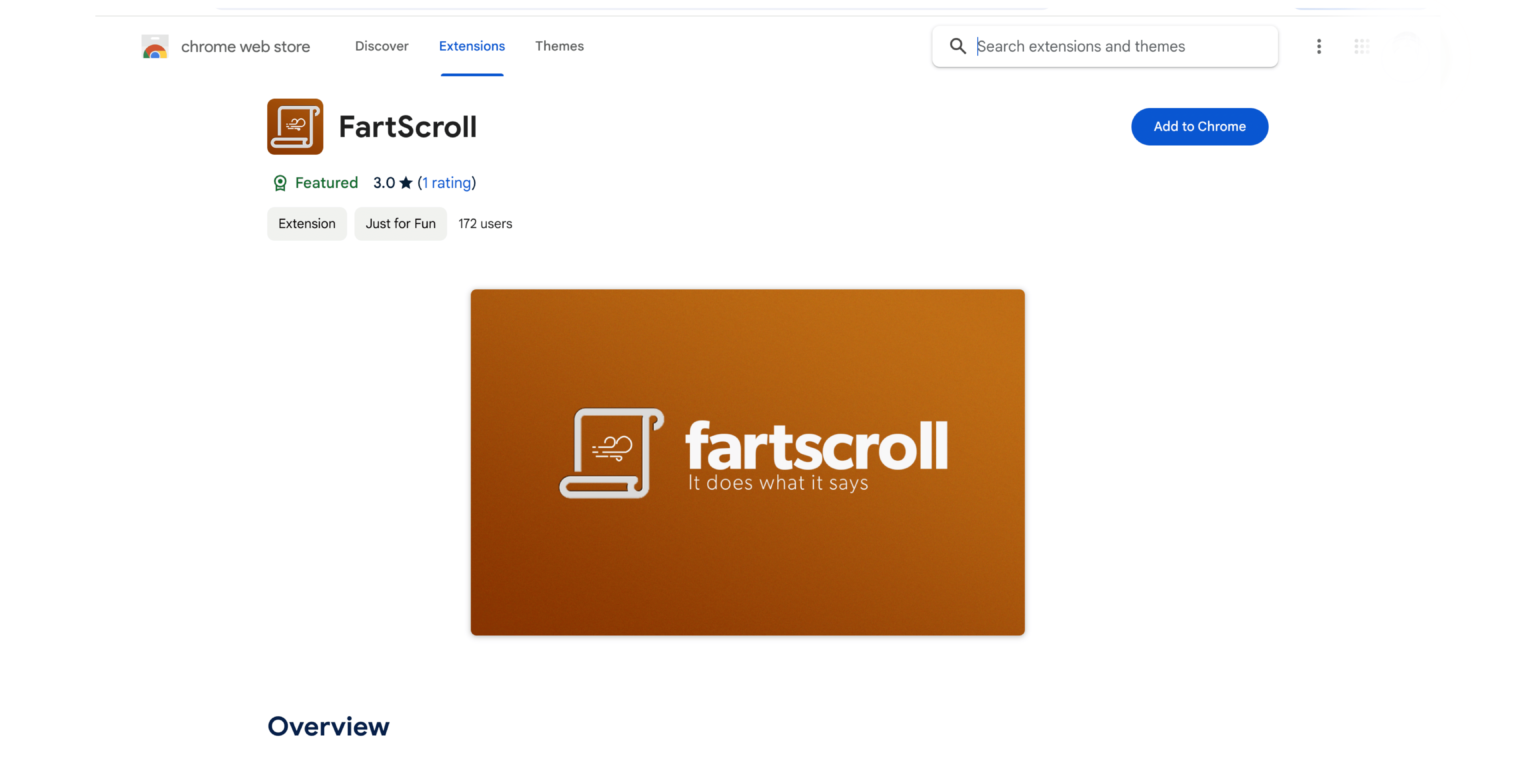The width and height of the screenshot is (1536, 768).
Task: Click the account profile avatar
Action: click(1407, 46)
